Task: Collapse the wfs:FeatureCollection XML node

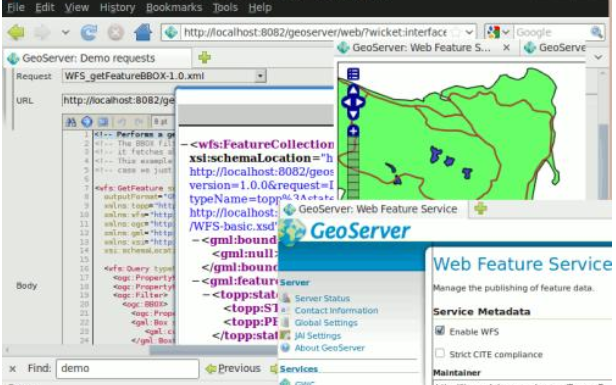Action: (184, 145)
